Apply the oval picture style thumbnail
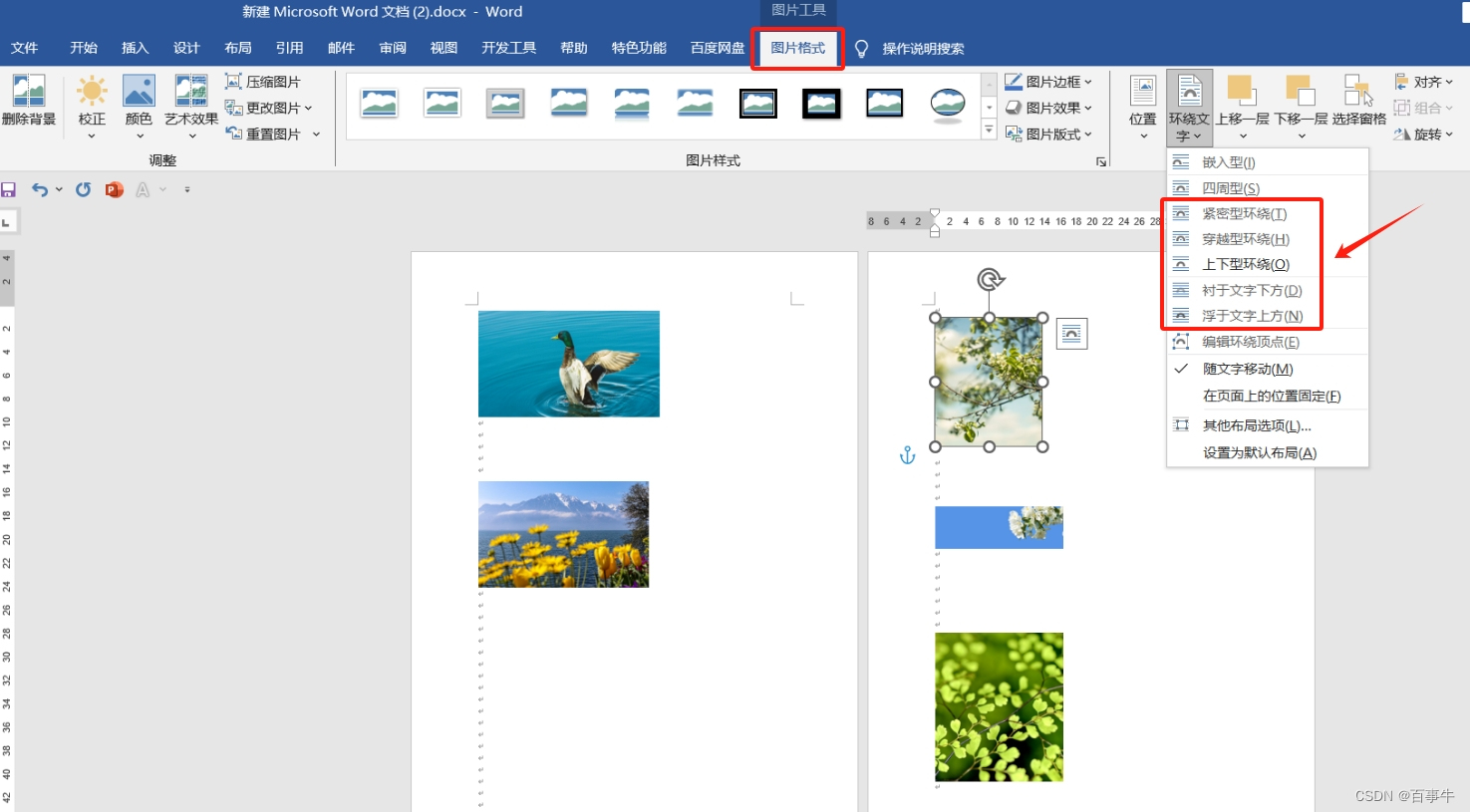Screen dimensions: 1470x812 coord(948,103)
